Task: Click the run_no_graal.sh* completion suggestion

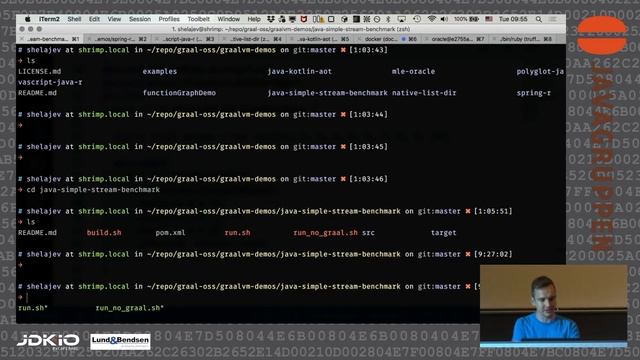Action: pyautogui.click(x=129, y=308)
